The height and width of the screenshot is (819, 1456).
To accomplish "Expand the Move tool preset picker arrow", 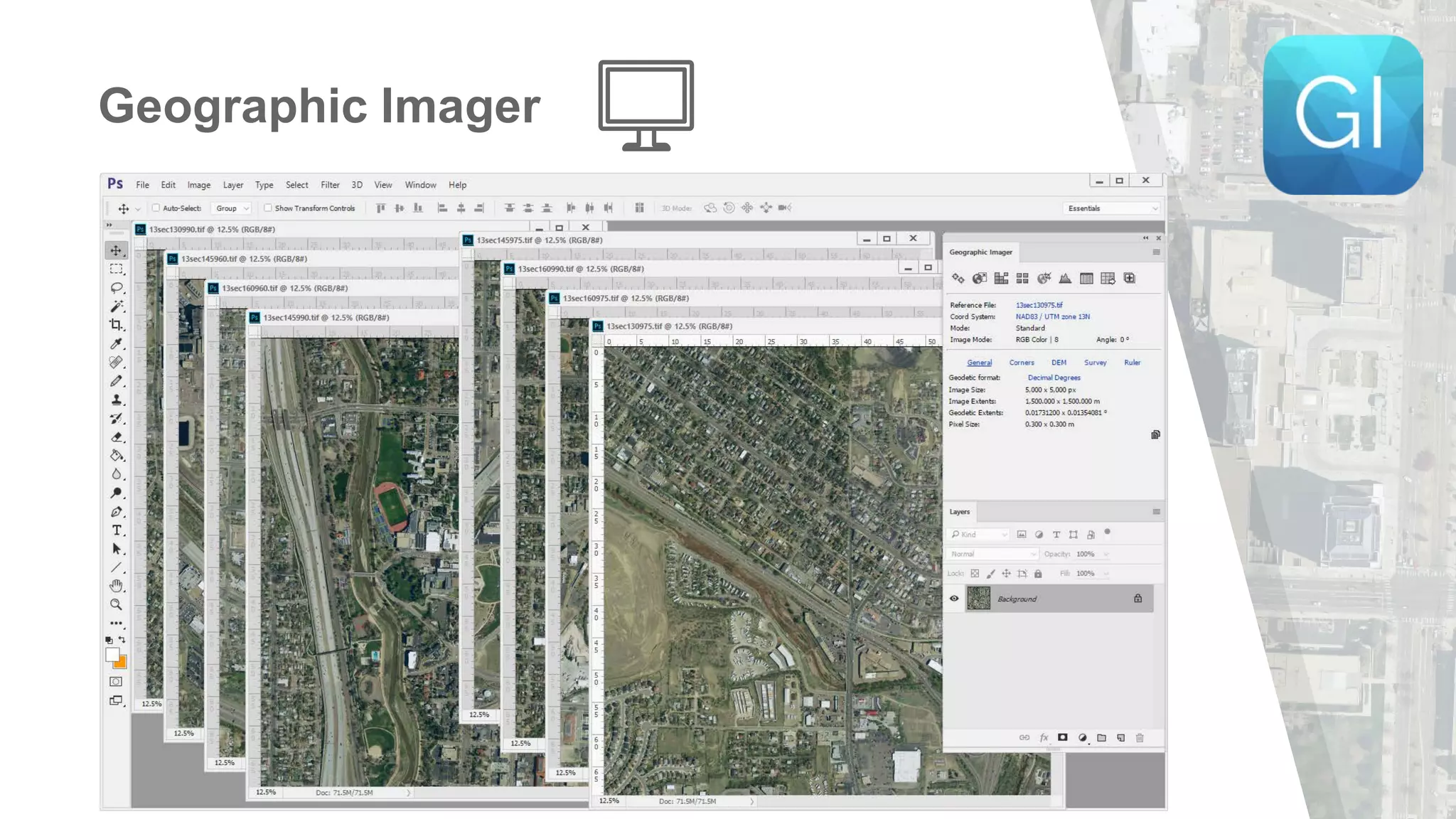I will point(138,209).
